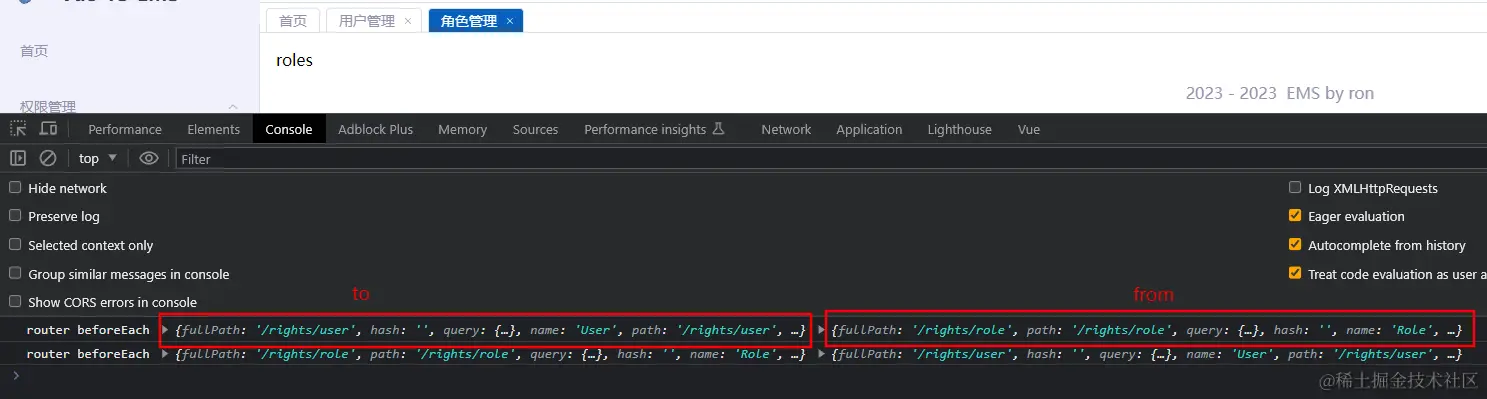This screenshot has width=1487, height=399.
Task: Click the Performance insights flask icon
Action: tap(717, 129)
